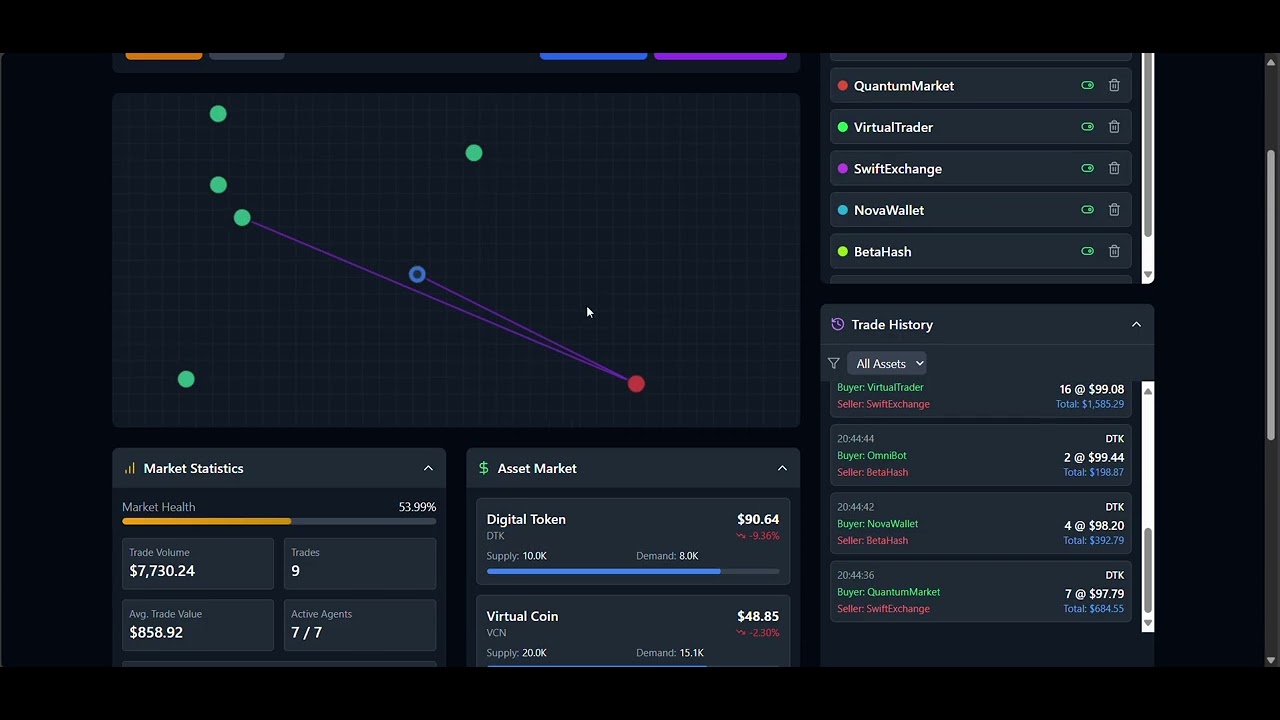The image size is (1280, 720).
Task: Click the trade history scroll down arrow
Action: pyautogui.click(x=1148, y=623)
